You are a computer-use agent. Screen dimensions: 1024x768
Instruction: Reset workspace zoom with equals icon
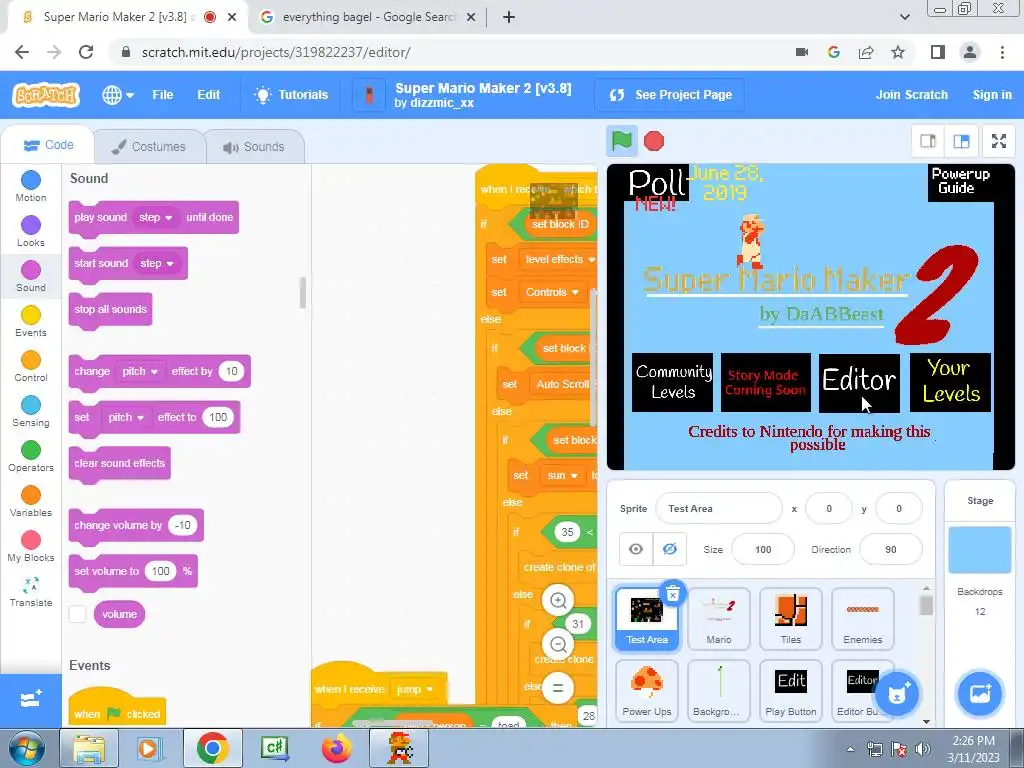pyautogui.click(x=558, y=688)
